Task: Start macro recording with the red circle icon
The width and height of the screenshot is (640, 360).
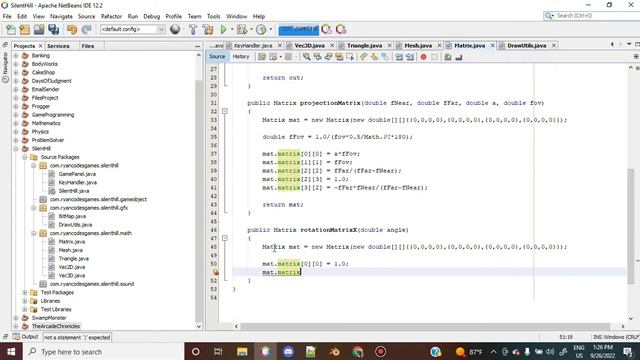Action: click(423, 57)
